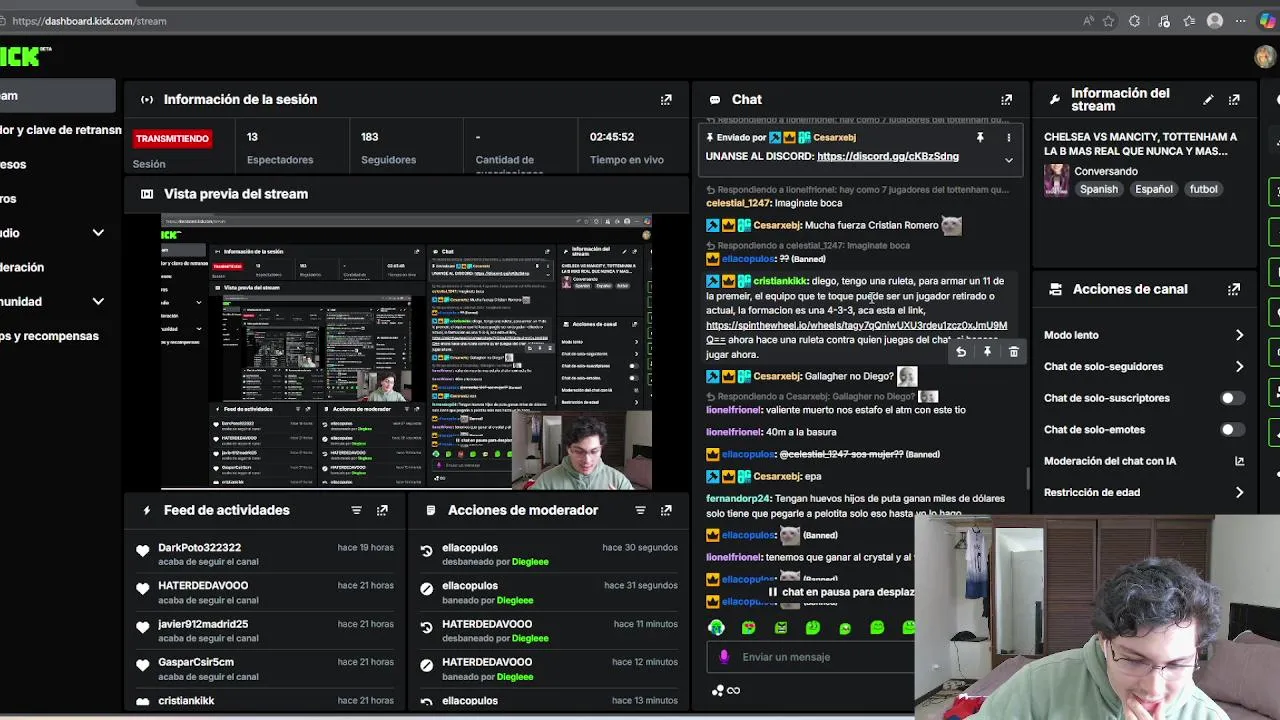Pop out the Chat panel
The image size is (1280, 720).
coord(1006,100)
